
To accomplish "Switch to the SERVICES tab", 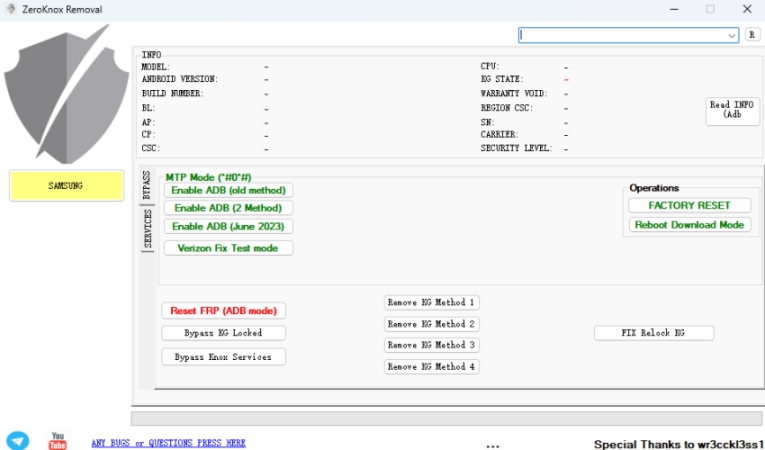I will pos(148,228).
